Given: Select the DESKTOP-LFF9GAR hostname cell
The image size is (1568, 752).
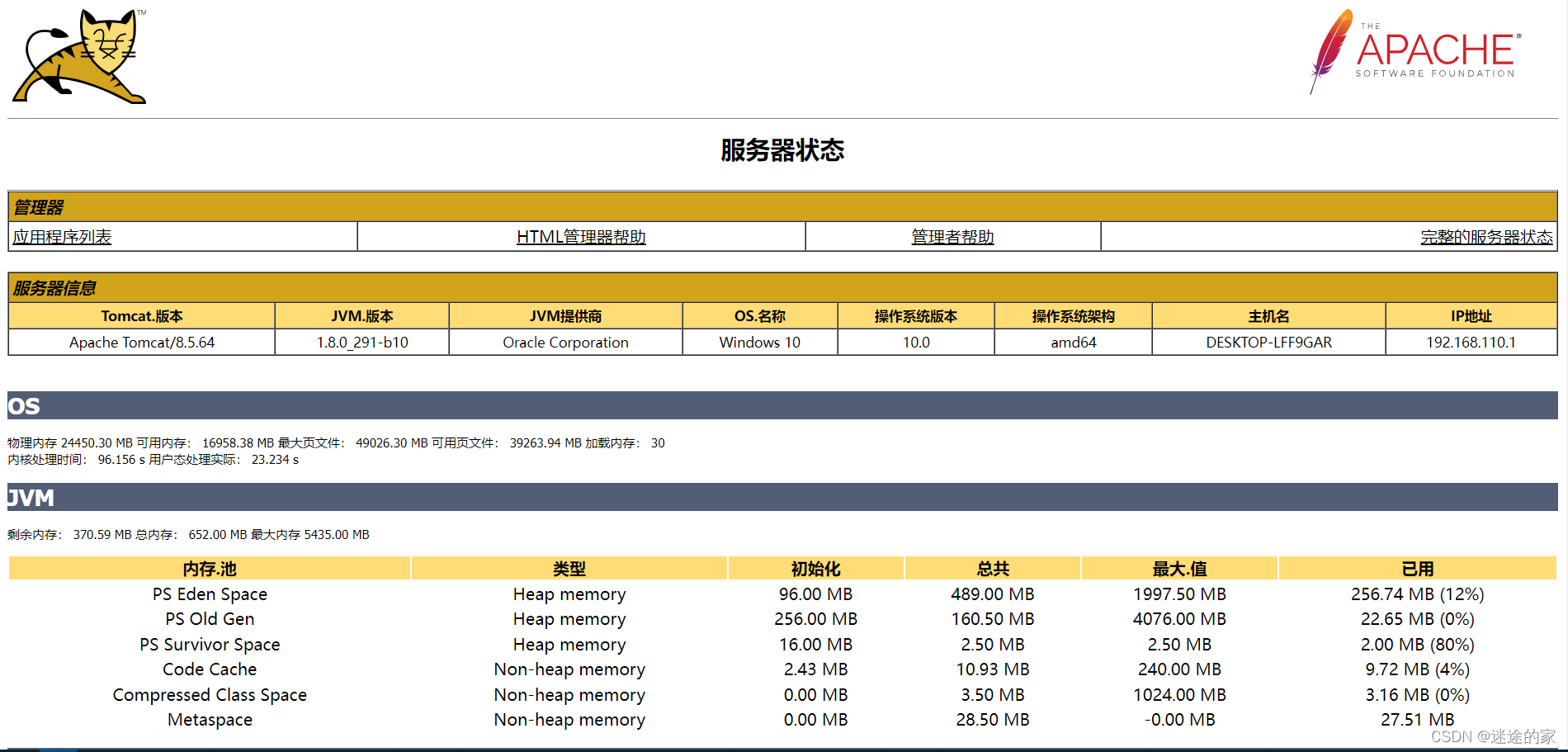Looking at the screenshot, I should 1268,343.
